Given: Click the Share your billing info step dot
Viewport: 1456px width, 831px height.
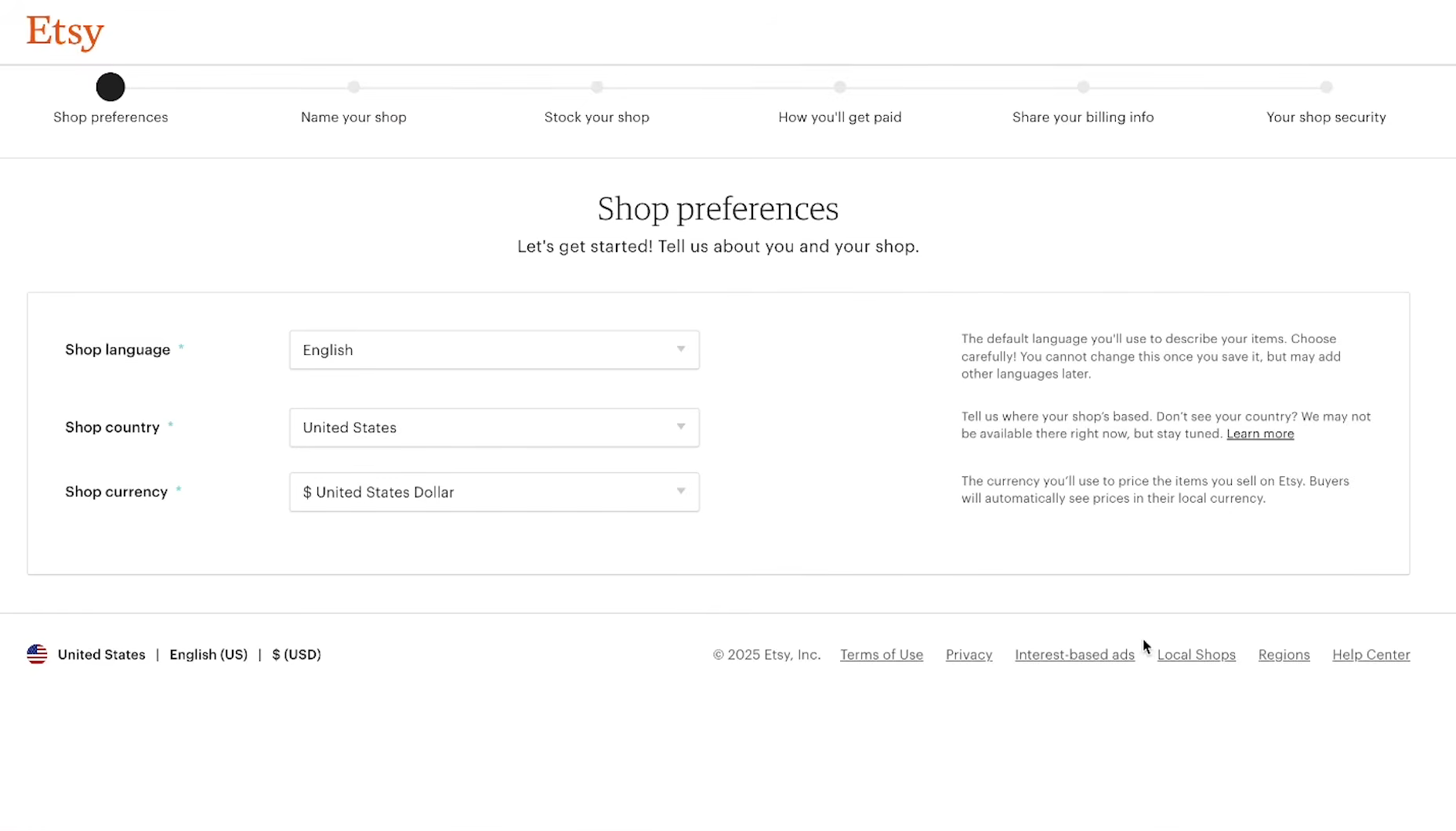Looking at the screenshot, I should coord(1083,87).
